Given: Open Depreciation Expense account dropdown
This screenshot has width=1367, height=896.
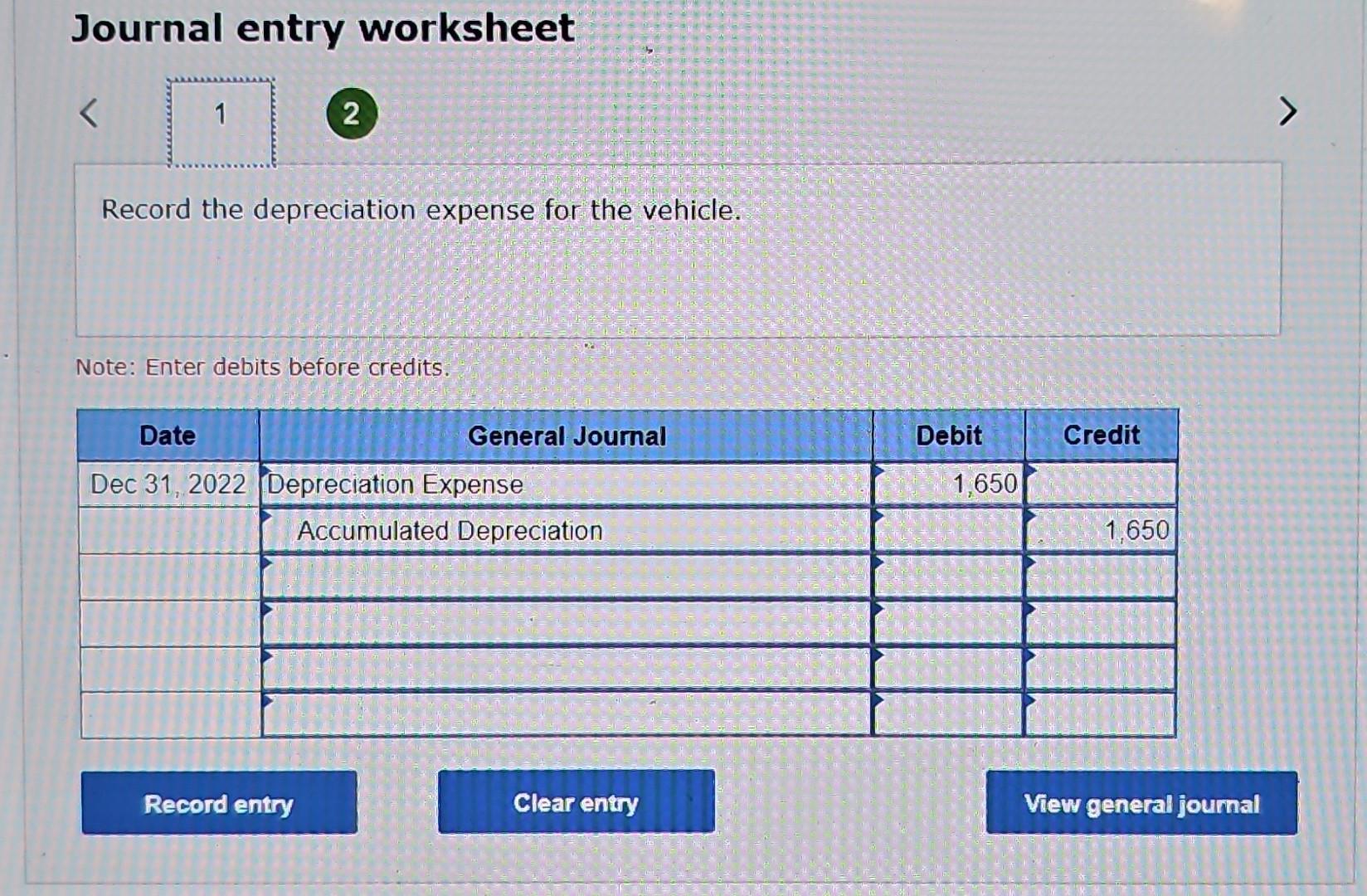Looking at the screenshot, I should pyautogui.click(x=567, y=484).
